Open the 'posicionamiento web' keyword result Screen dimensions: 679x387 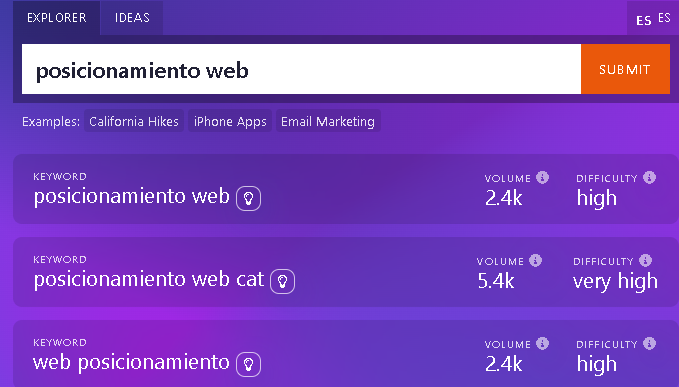pos(132,196)
